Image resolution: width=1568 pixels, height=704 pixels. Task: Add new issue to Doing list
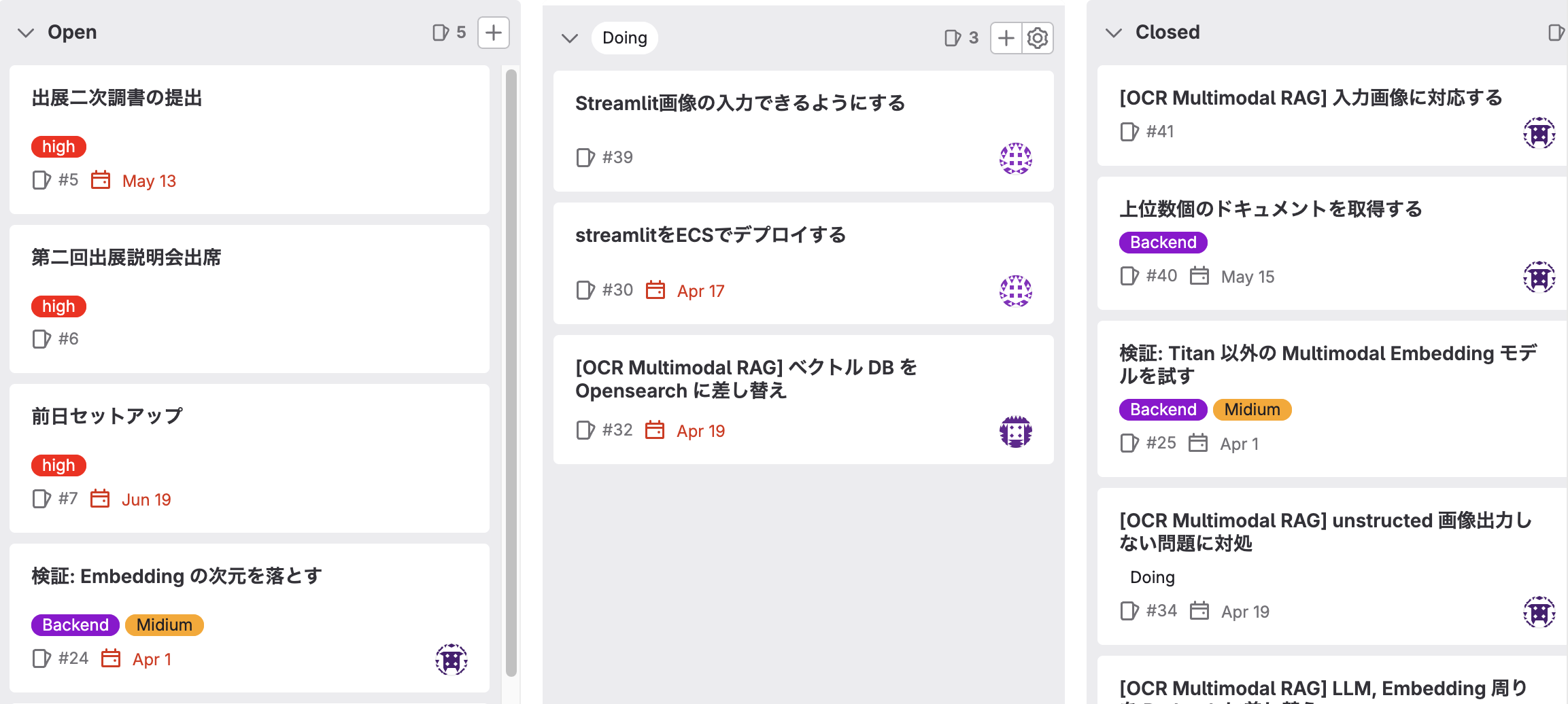(x=1006, y=38)
